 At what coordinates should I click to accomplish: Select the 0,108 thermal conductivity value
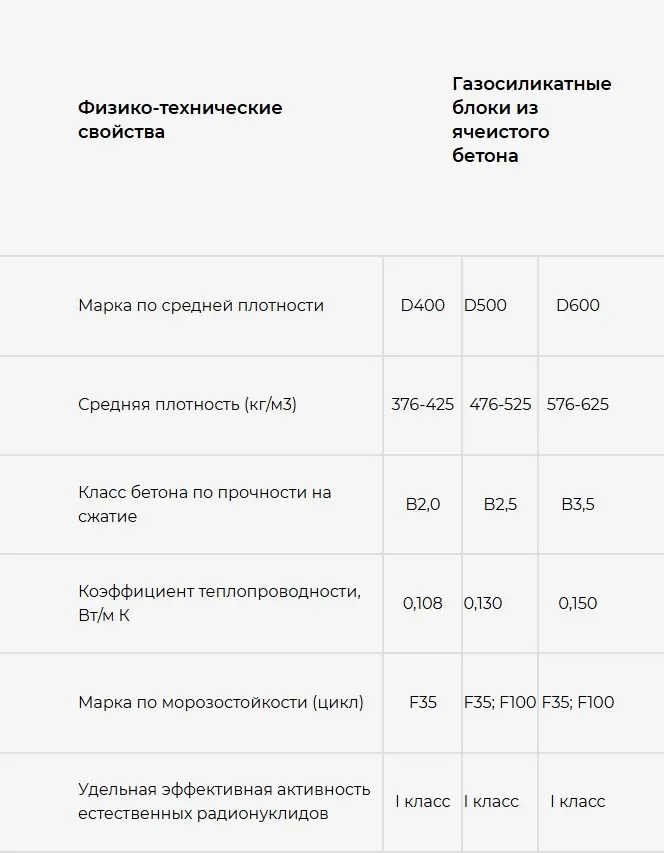[423, 604]
